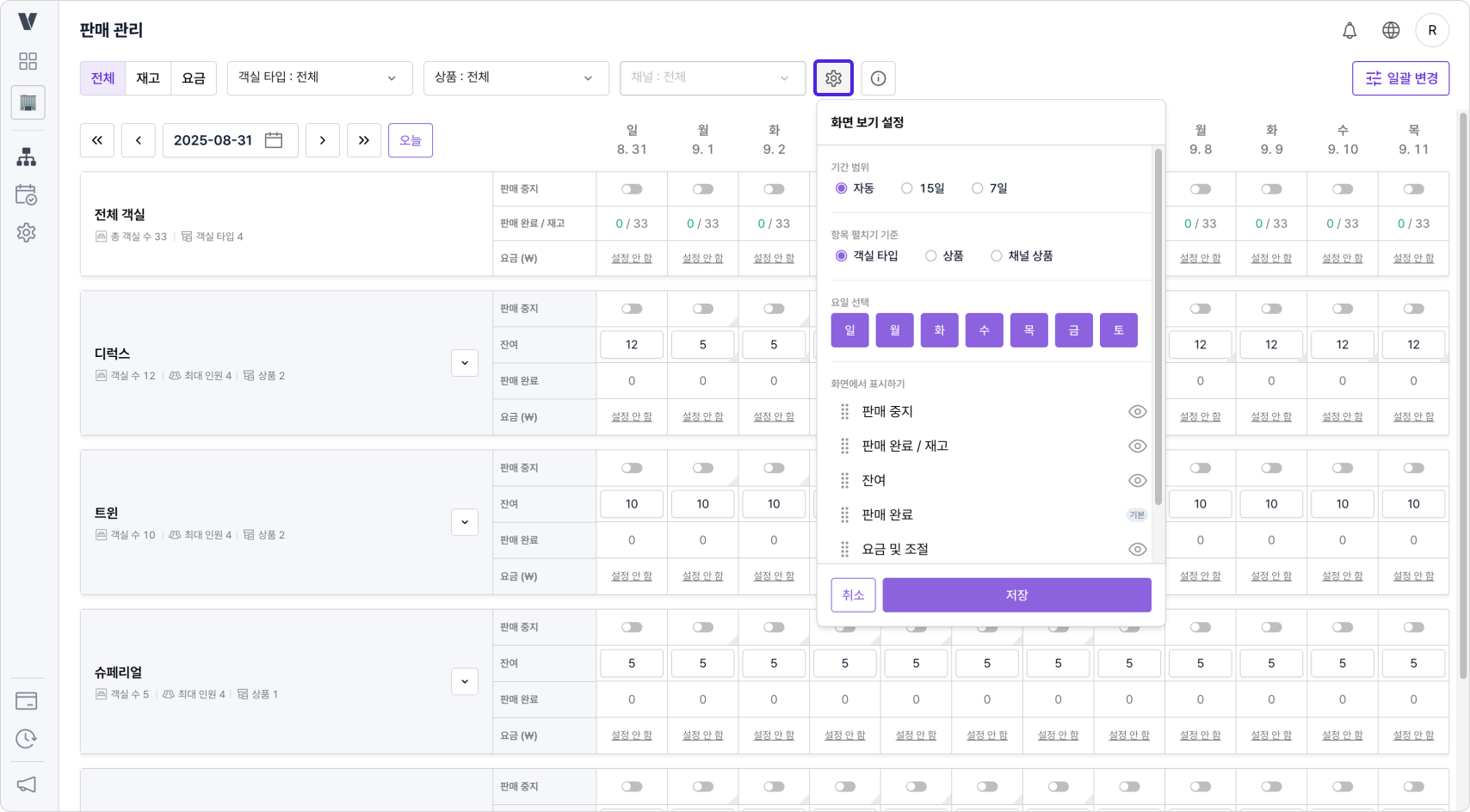Toggle 수 weekday selection button
Screen dimensions: 1470x812
click(985, 330)
